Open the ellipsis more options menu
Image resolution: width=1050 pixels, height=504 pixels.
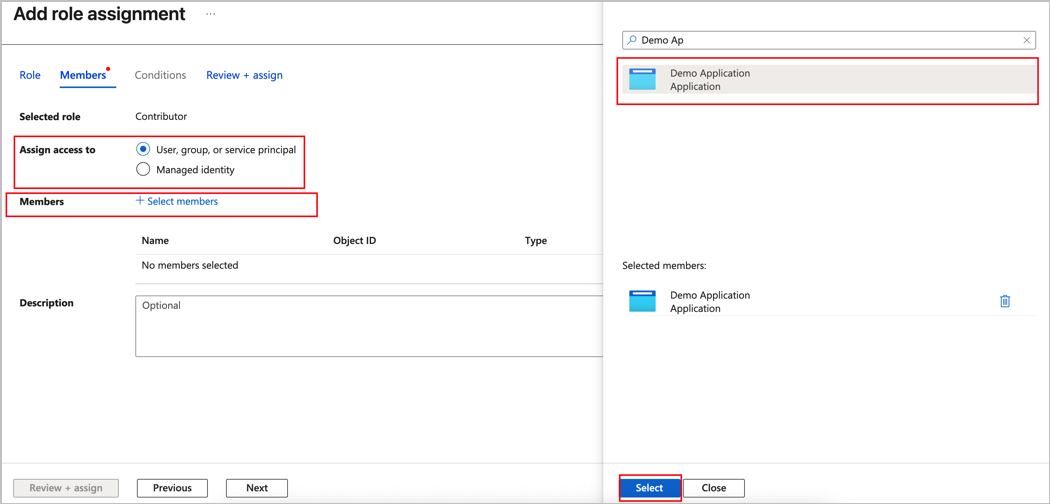pyautogui.click(x=211, y=15)
